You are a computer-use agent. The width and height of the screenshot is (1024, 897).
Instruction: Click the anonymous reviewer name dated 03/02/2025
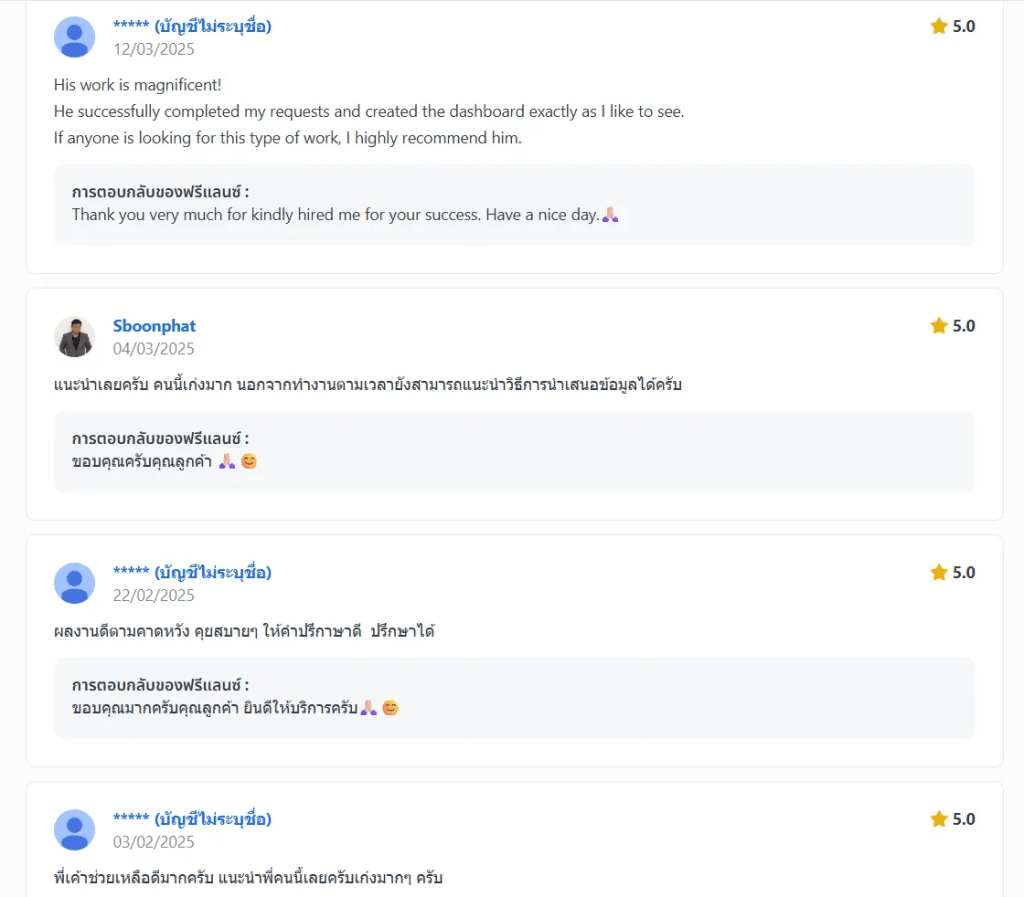click(x=192, y=820)
